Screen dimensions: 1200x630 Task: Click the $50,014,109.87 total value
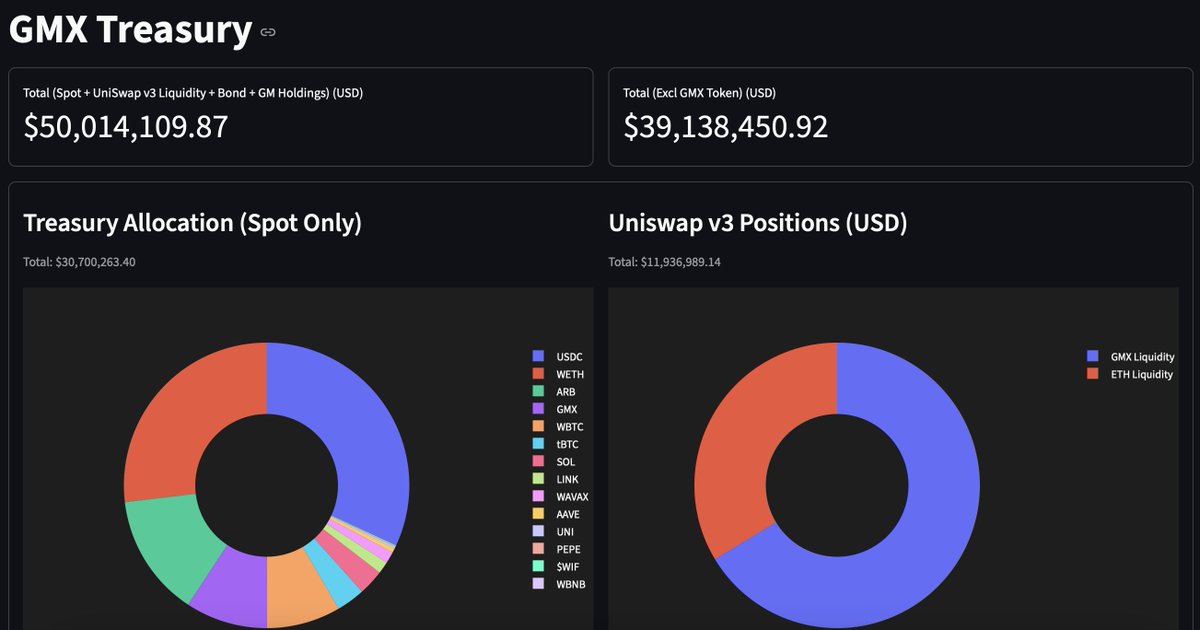[126, 127]
